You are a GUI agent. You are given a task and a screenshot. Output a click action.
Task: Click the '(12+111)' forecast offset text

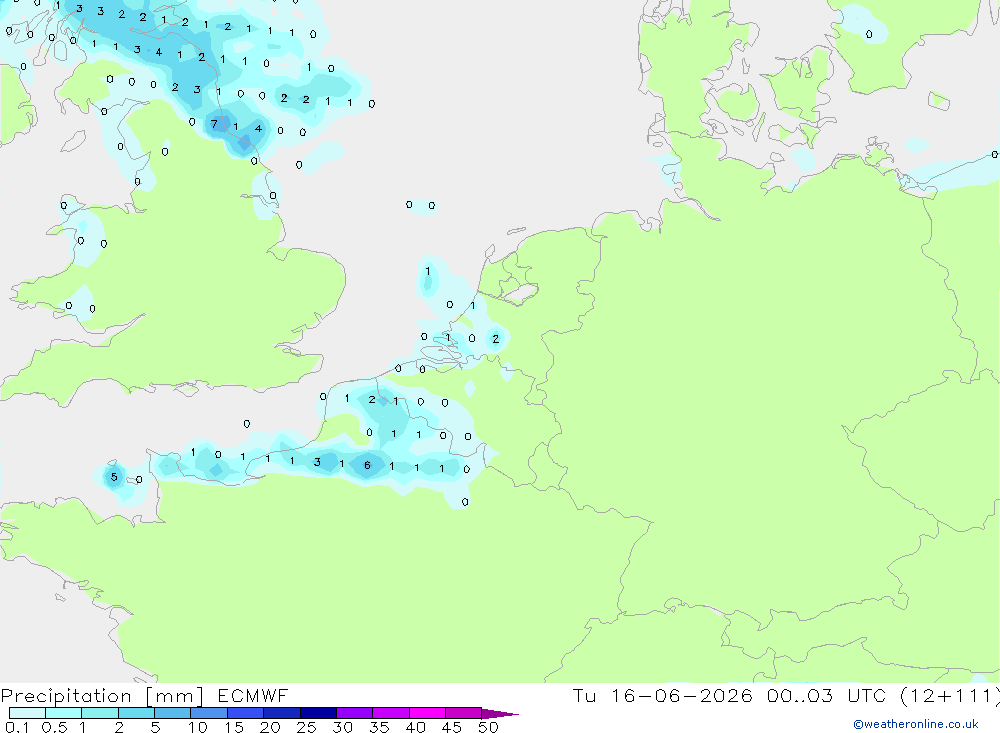pyautogui.click(x=950, y=696)
